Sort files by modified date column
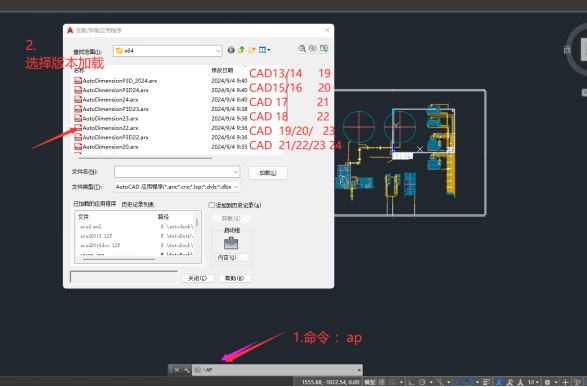The width and height of the screenshot is (587, 387). pyautogui.click(x=222, y=70)
